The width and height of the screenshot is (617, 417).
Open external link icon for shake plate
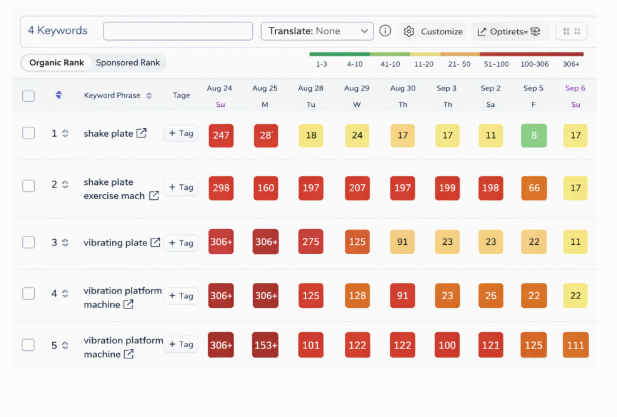pyautogui.click(x=142, y=133)
